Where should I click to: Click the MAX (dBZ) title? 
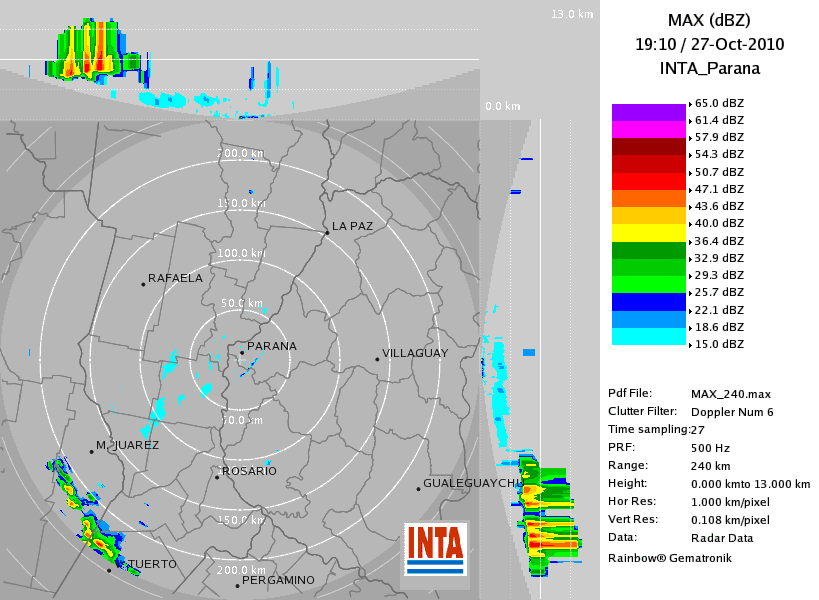pyautogui.click(x=709, y=20)
